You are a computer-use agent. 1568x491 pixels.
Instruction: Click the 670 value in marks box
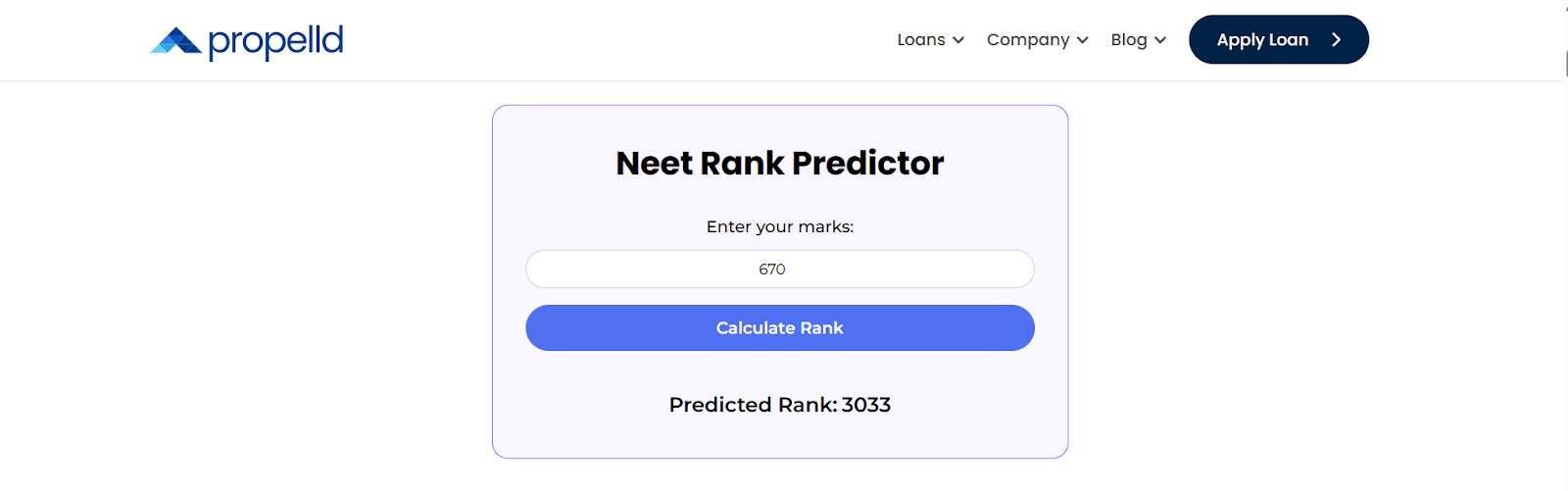(772, 270)
